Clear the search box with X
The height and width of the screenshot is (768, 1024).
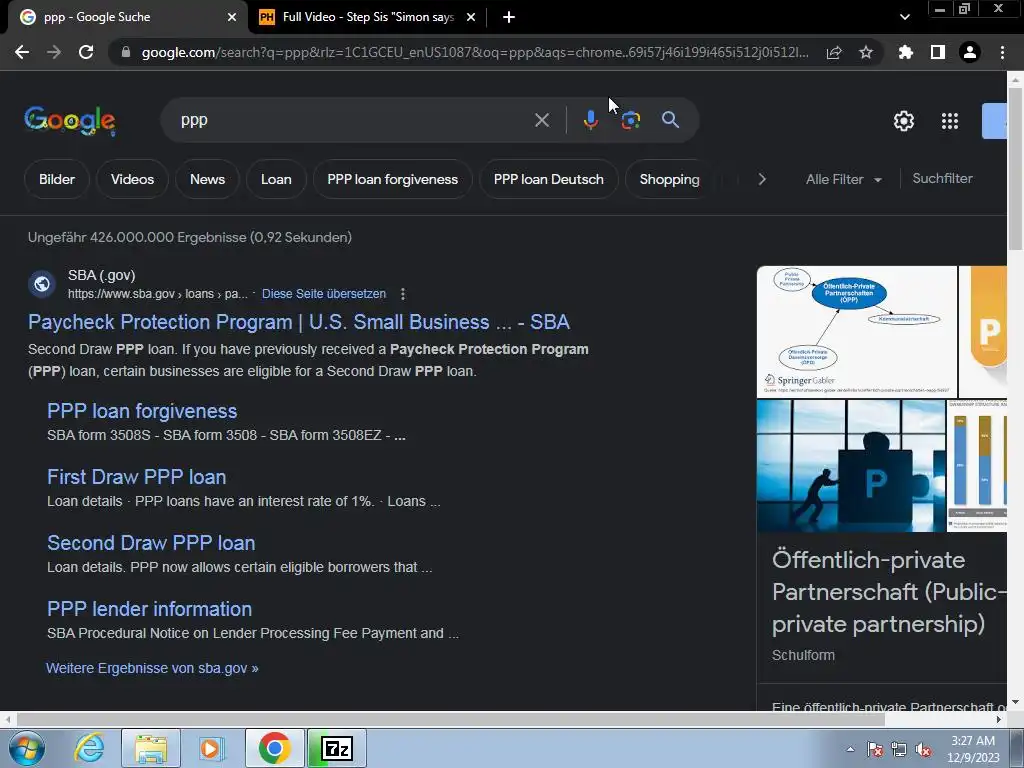tap(541, 120)
